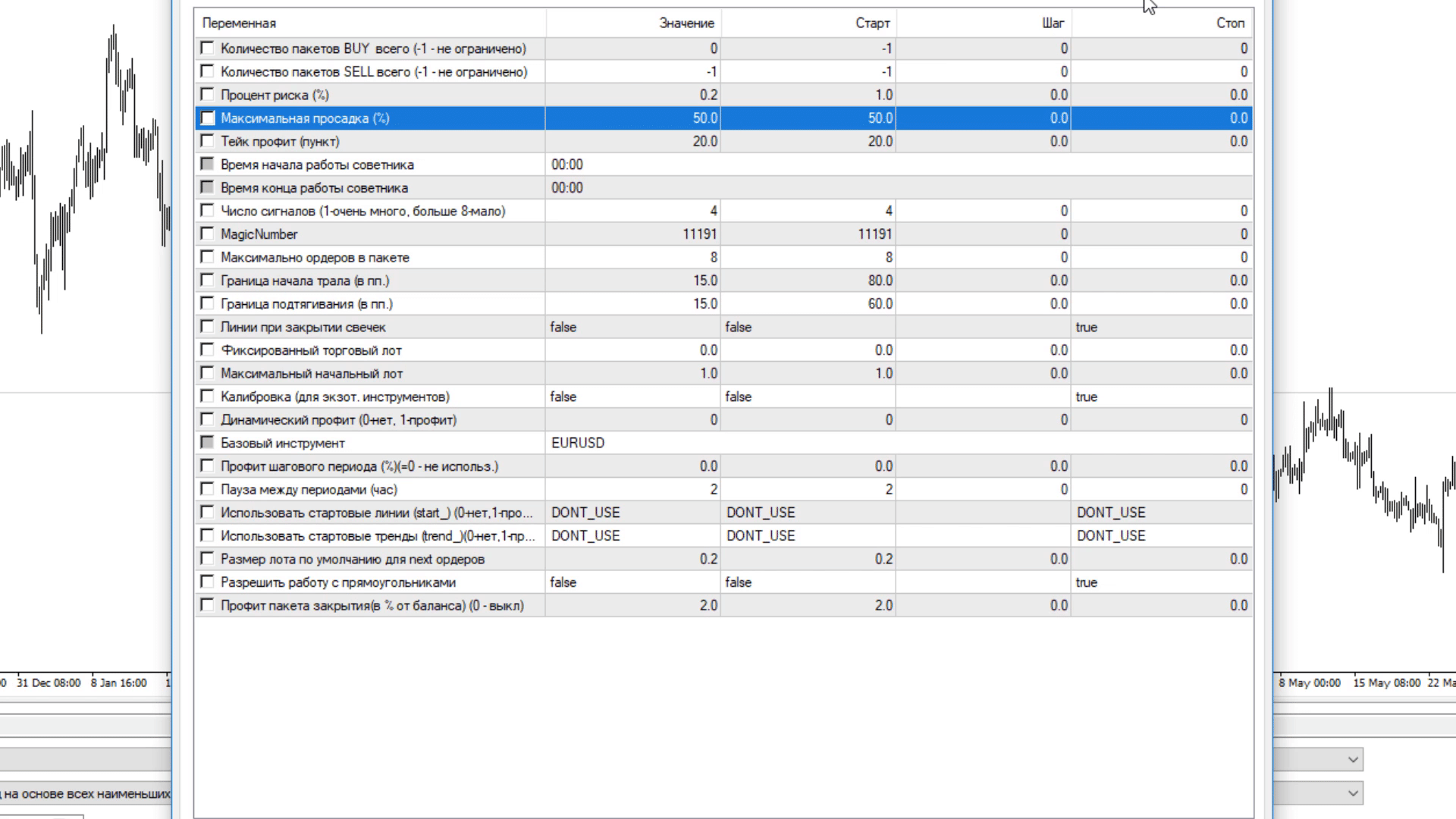The height and width of the screenshot is (819, 1456).
Task: Click the Стоп column header
Action: [1162, 23]
